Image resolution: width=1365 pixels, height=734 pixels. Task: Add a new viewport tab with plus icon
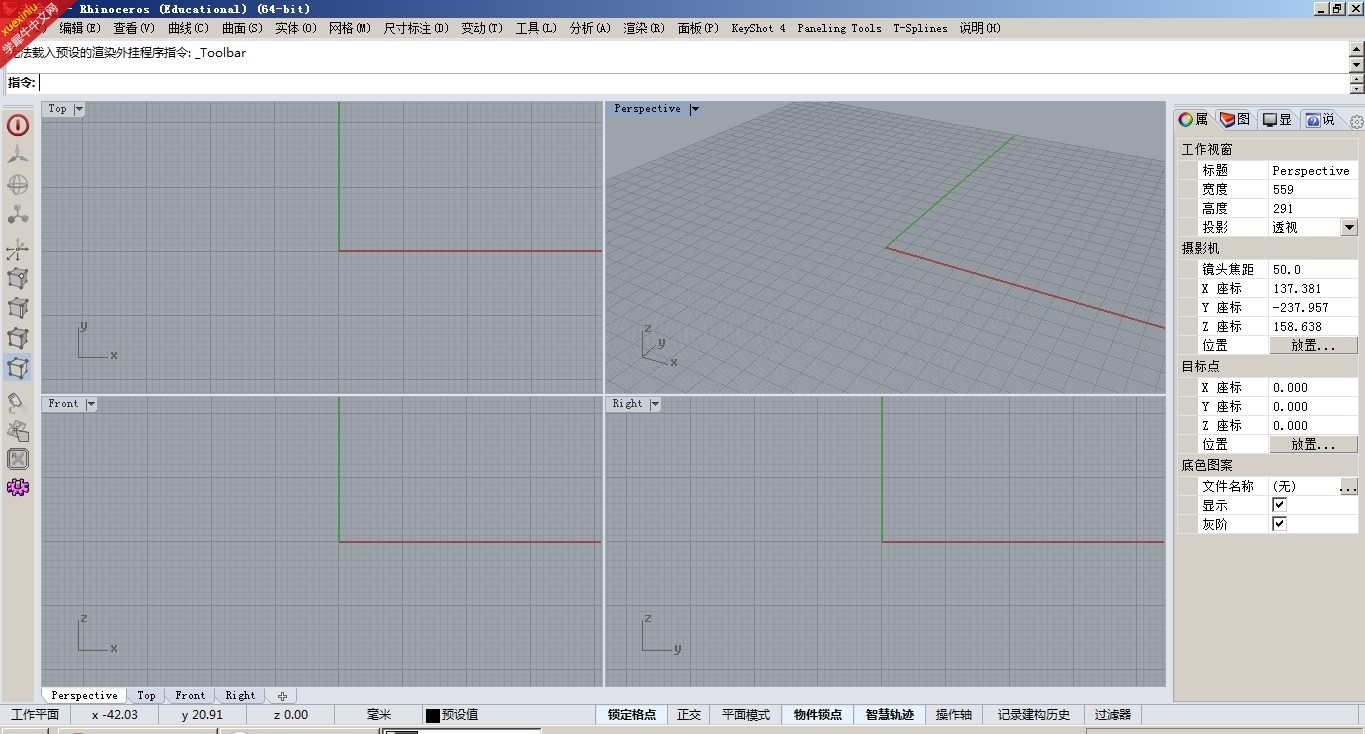[282, 696]
